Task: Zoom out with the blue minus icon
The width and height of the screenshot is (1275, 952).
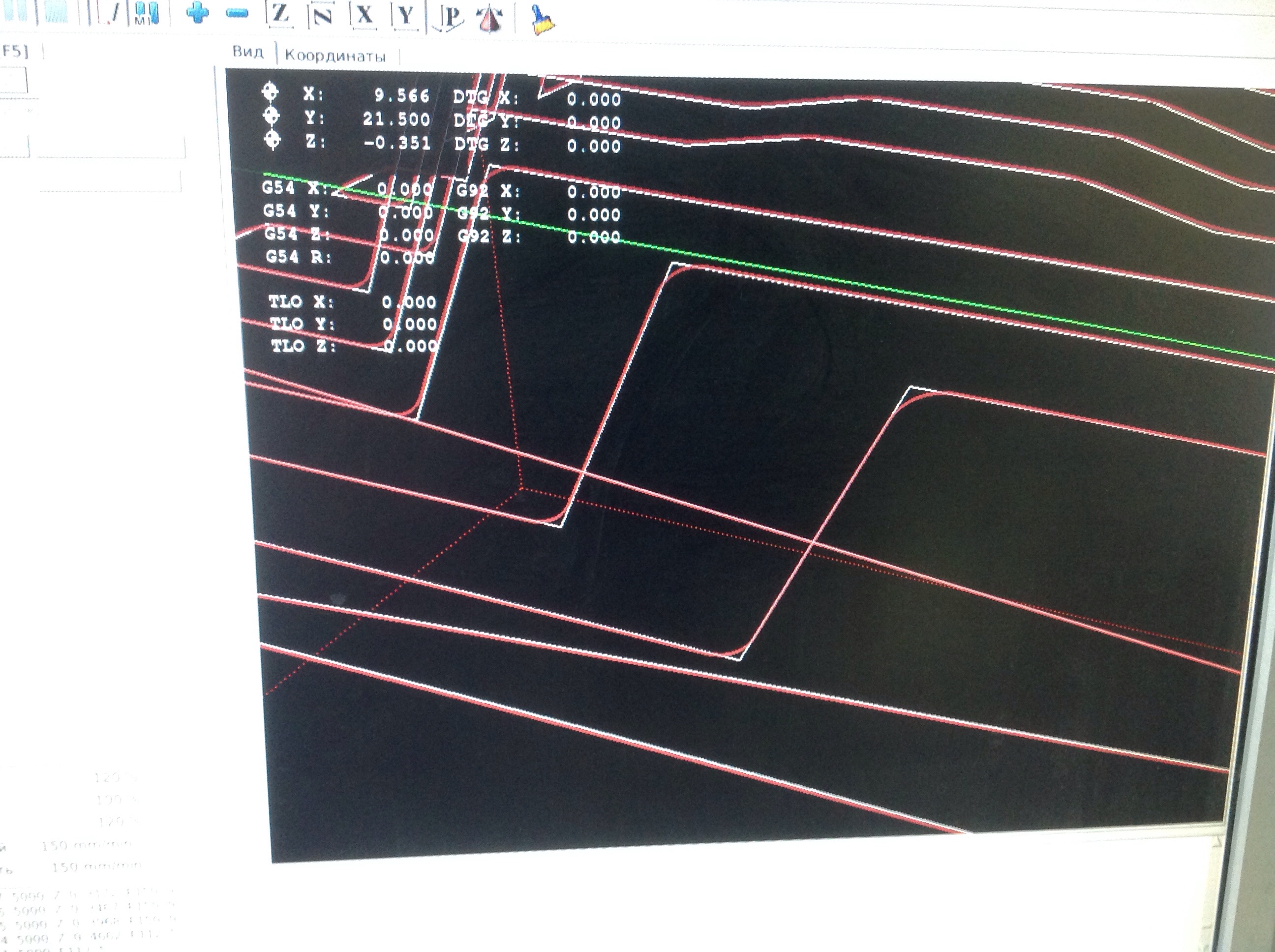Action: pos(238,13)
